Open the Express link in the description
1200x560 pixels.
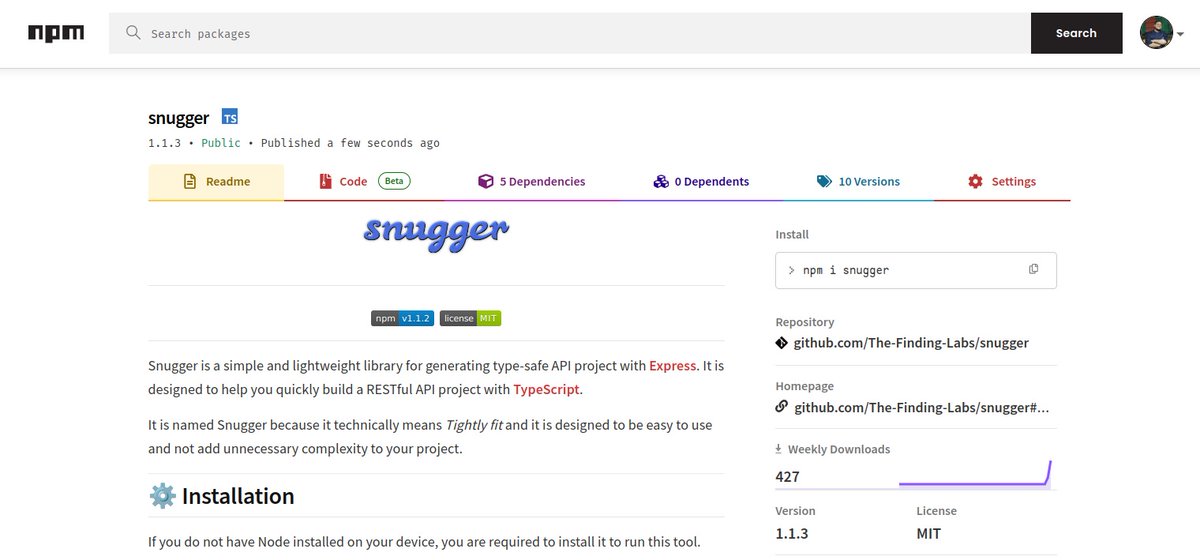pos(673,366)
